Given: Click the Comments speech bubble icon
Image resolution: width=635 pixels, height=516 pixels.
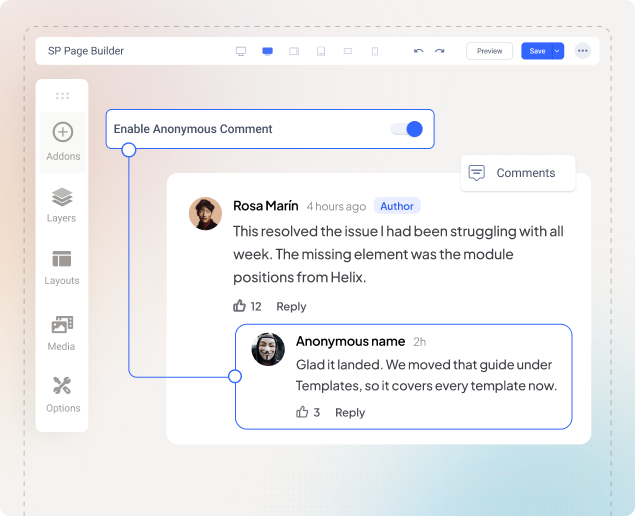Looking at the screenshot, I should point(477,173).
